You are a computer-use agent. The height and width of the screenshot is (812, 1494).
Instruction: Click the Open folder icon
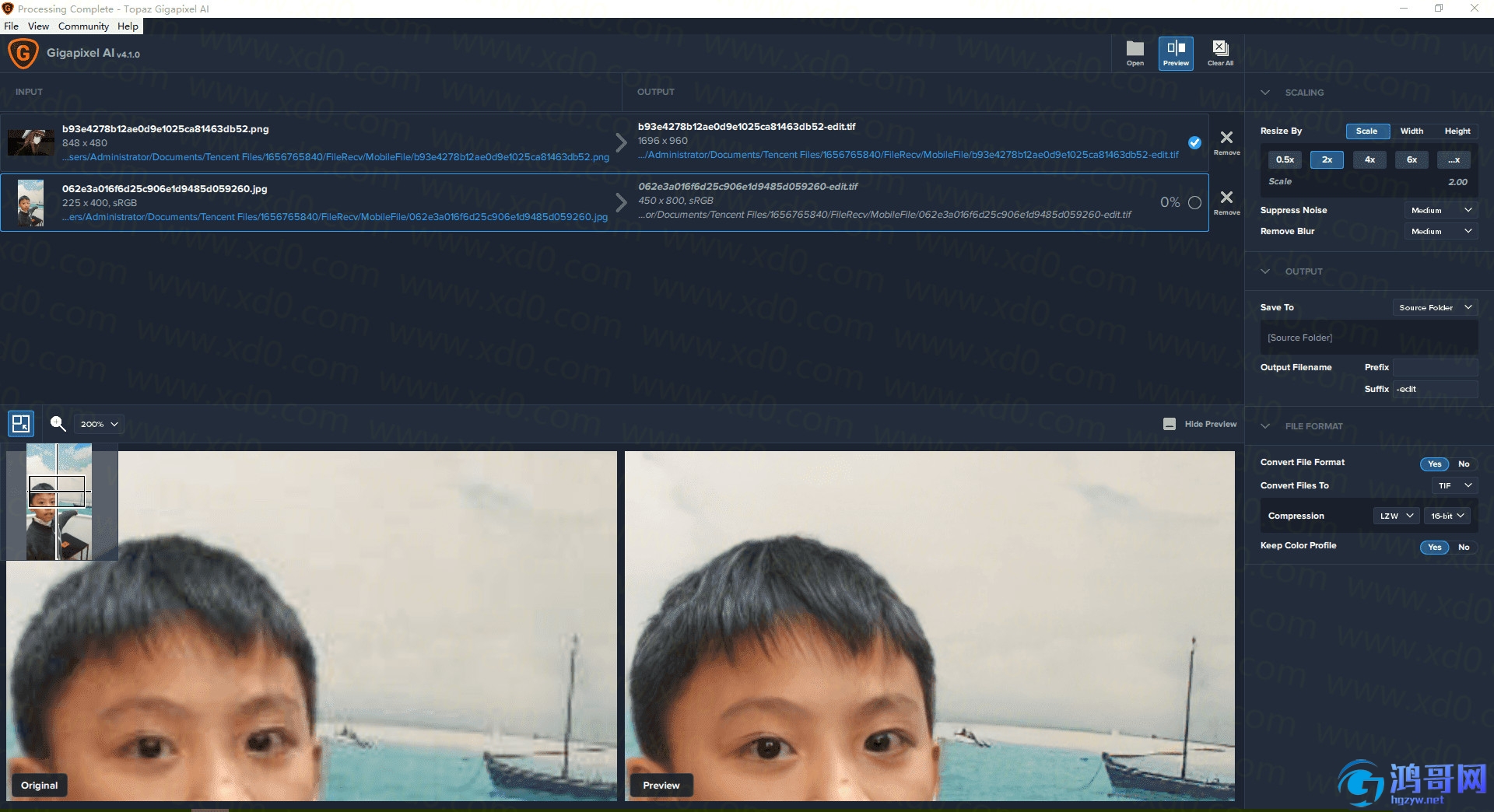click(x=1135, y=53)
